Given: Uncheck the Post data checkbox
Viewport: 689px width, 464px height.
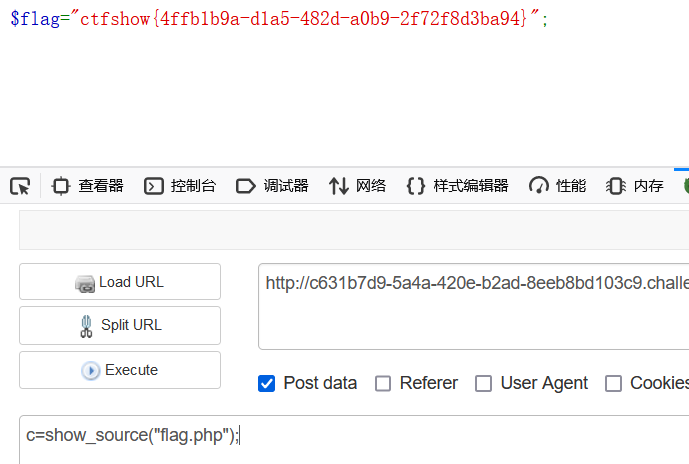Looking at the screenshot, I should pos(267,383).
